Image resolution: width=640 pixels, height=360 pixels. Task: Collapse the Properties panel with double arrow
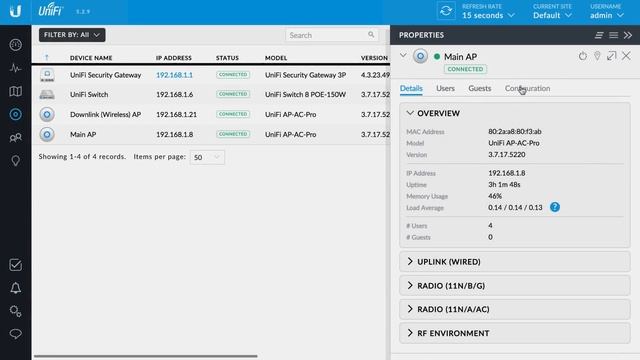coord(628,35)
